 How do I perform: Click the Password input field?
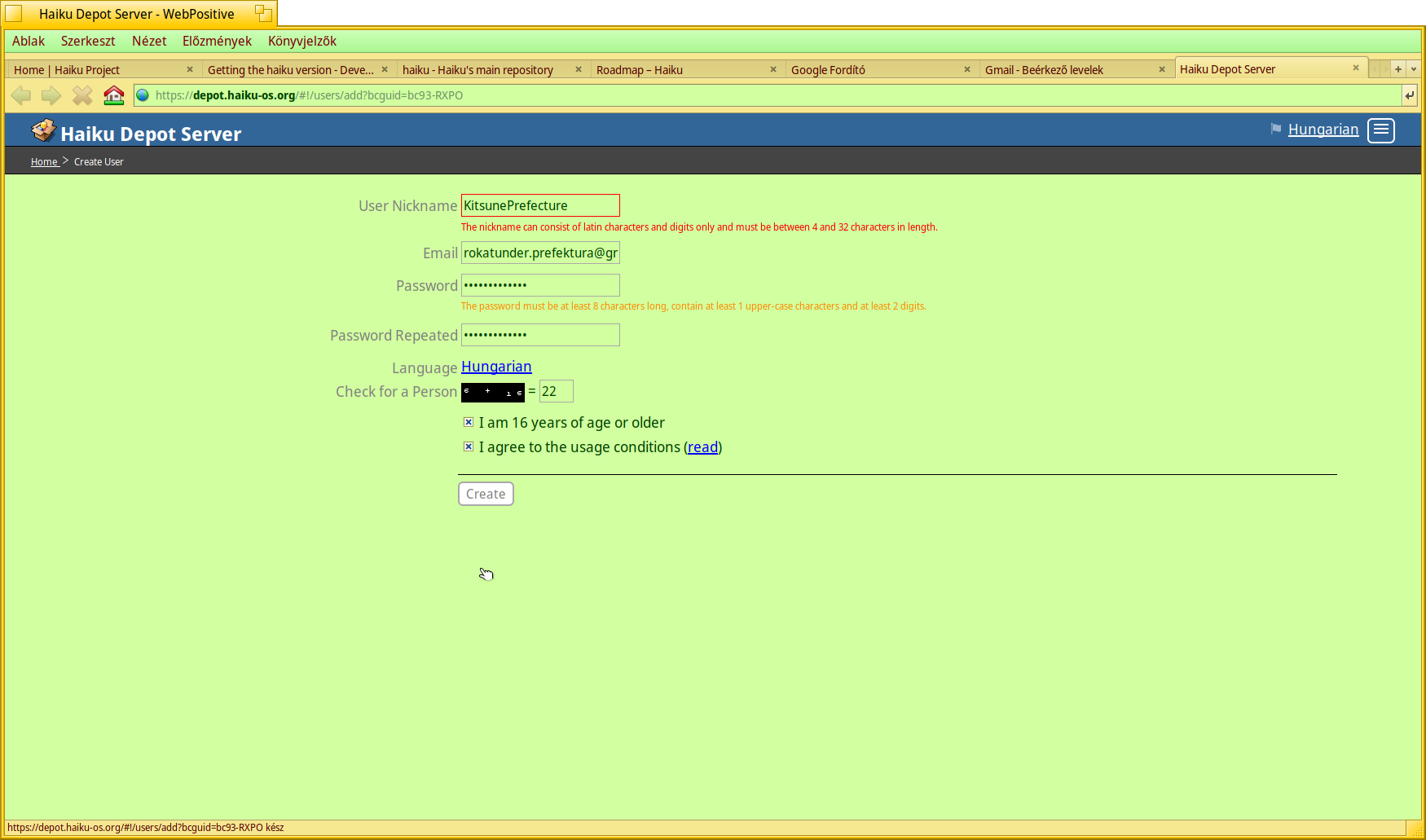[540, 285]
